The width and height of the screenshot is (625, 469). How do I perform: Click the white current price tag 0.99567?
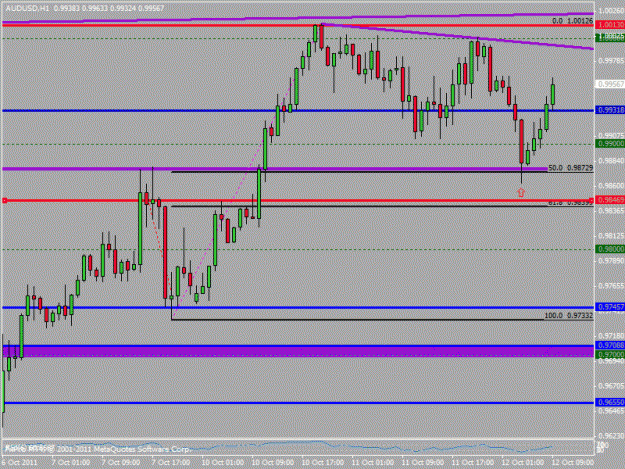click(610, 84)
